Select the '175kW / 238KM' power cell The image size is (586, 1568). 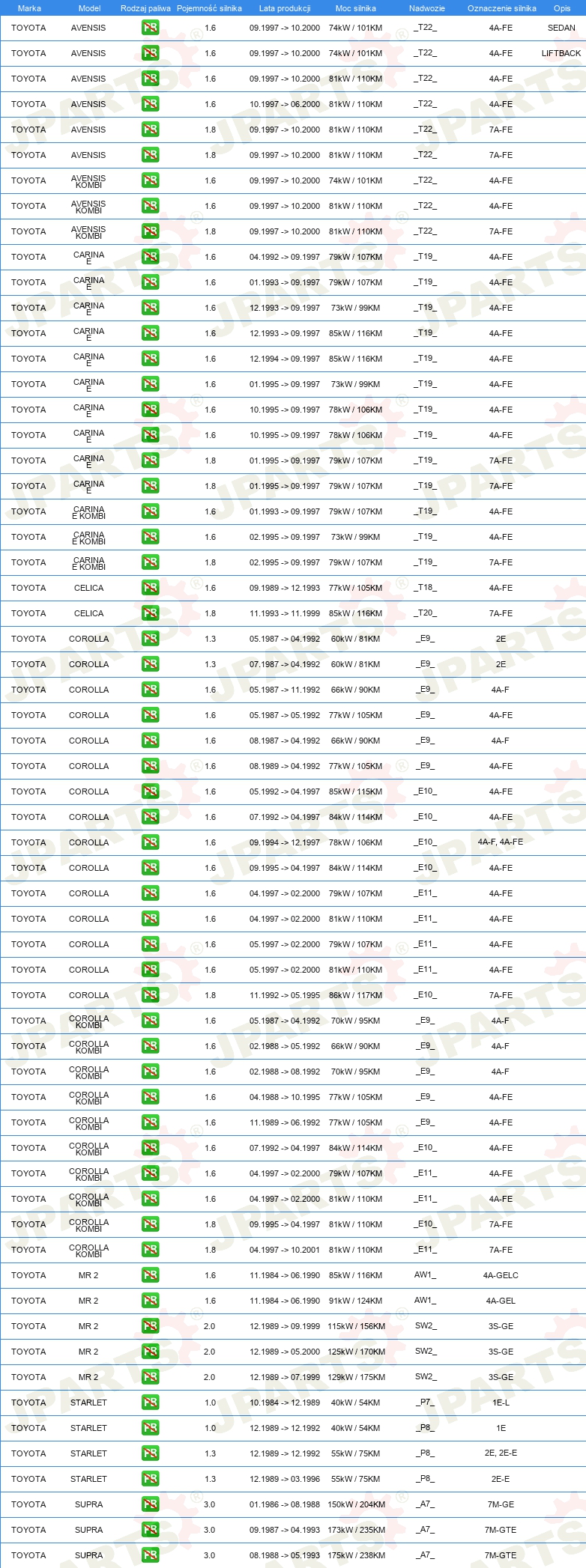pyautogui.click(x=356, y=1555)
